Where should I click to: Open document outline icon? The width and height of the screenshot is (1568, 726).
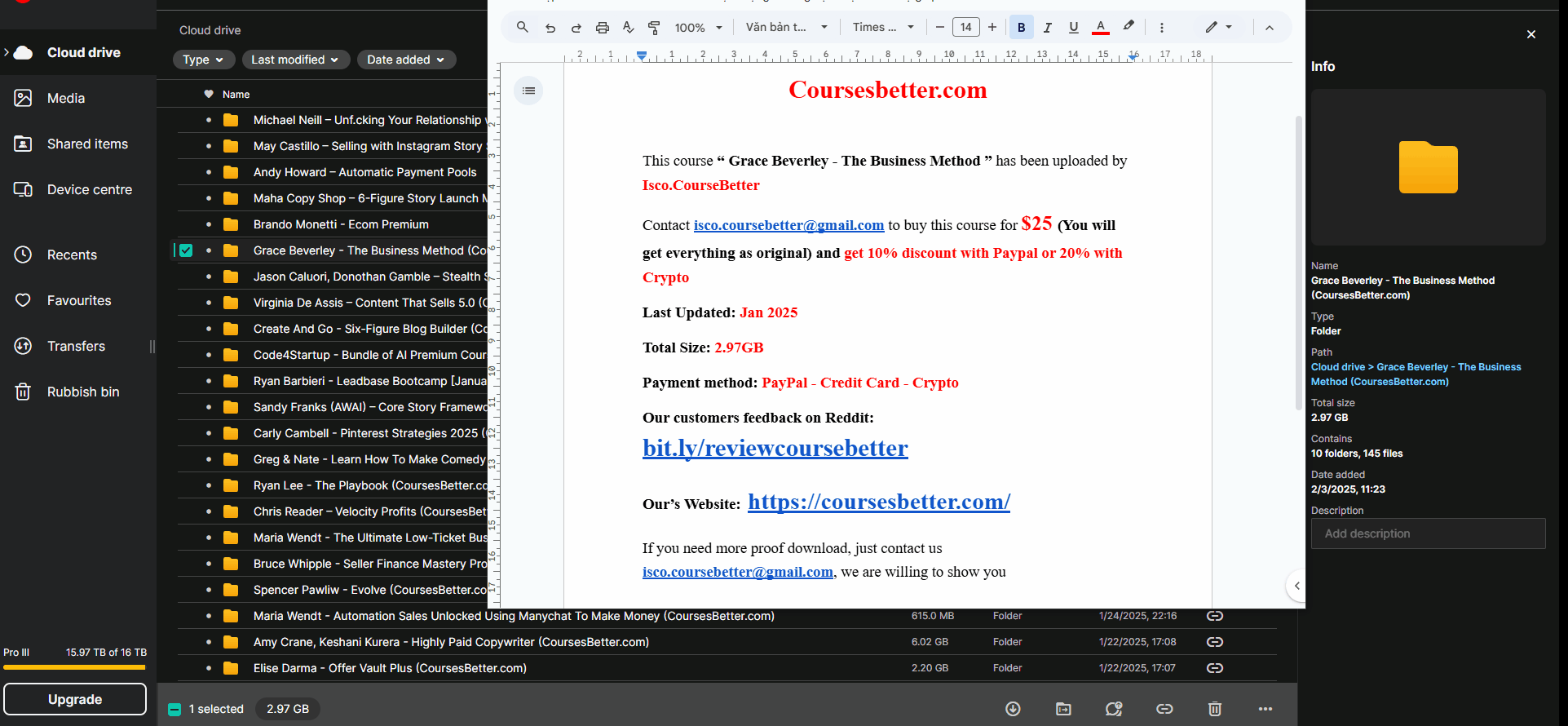[x=528, y=91]
